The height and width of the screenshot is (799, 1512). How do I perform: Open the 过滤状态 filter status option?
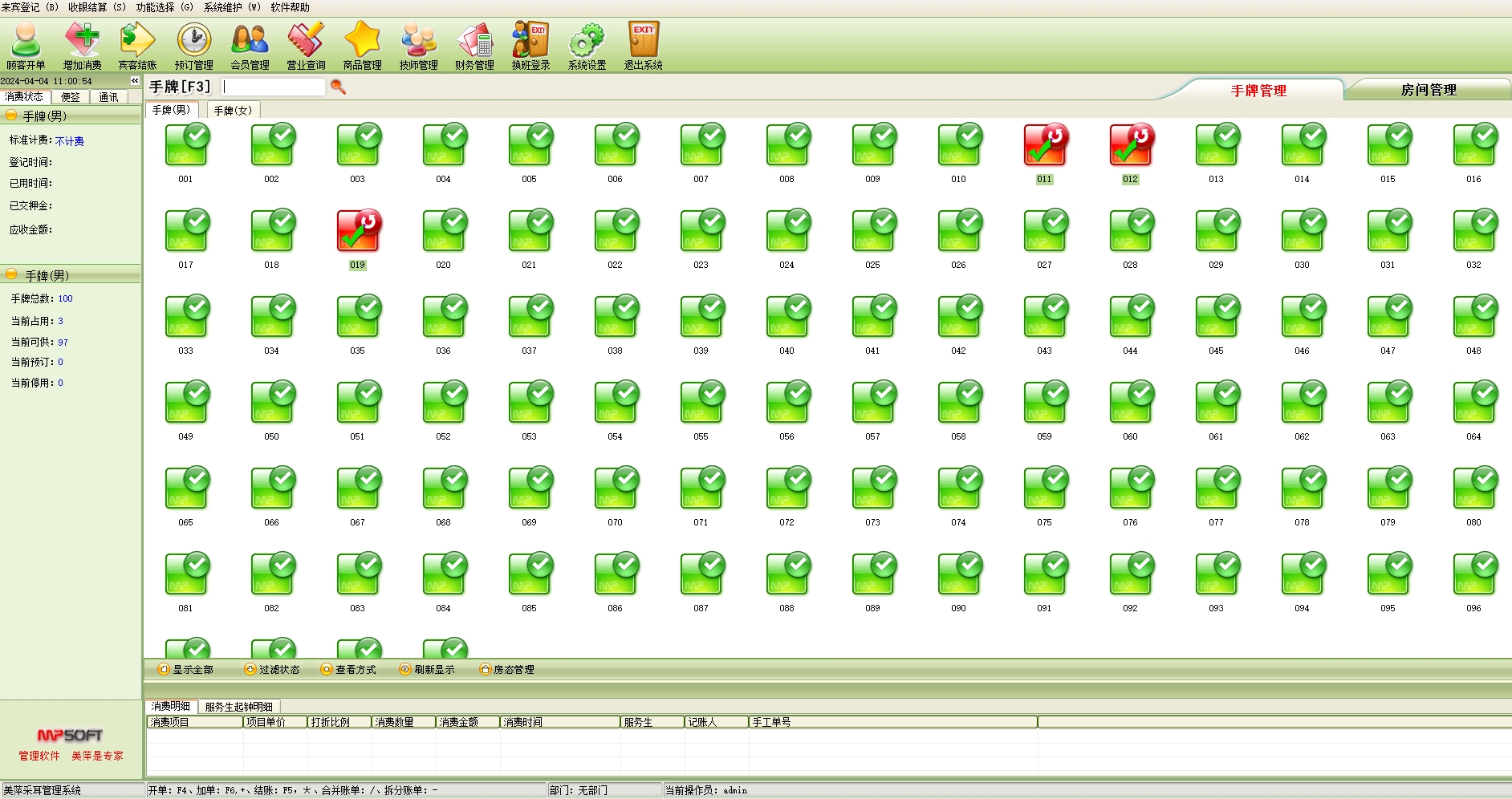click(x=272, y=669)
